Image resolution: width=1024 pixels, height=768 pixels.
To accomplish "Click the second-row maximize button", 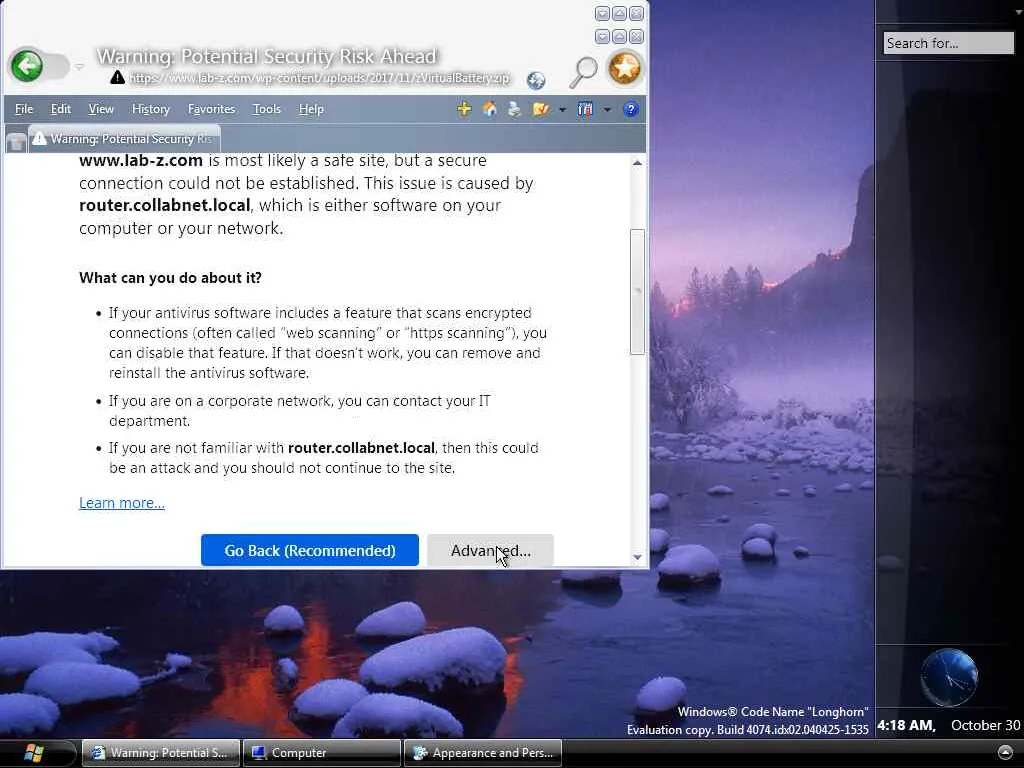I will [x=619, y=36].
